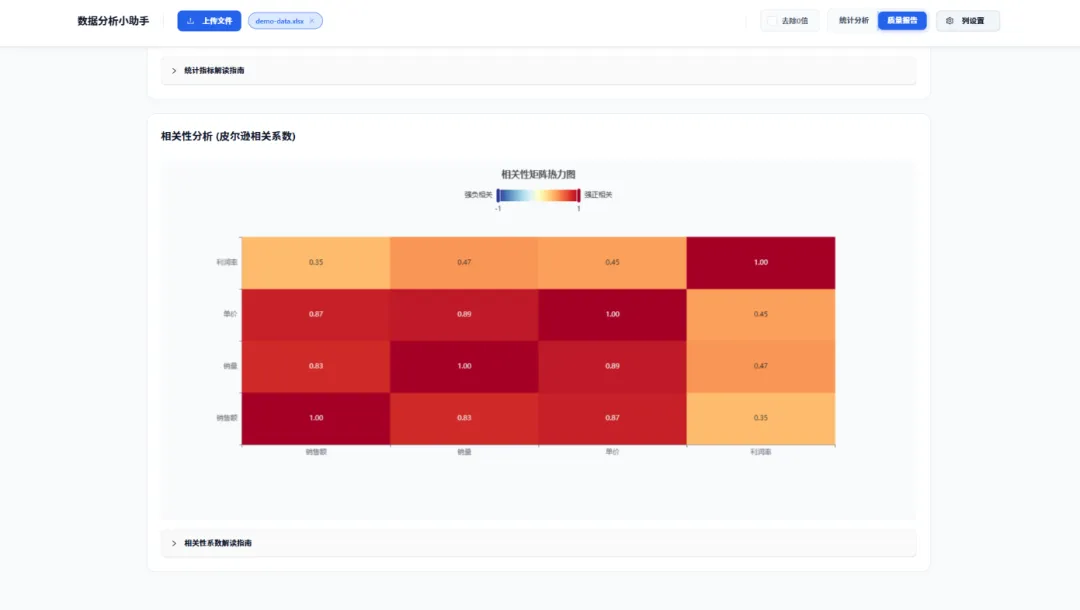Click the 上传文件 upload button
The height and width of the screenshot is (610, 1080).
[x=209, y=21]
